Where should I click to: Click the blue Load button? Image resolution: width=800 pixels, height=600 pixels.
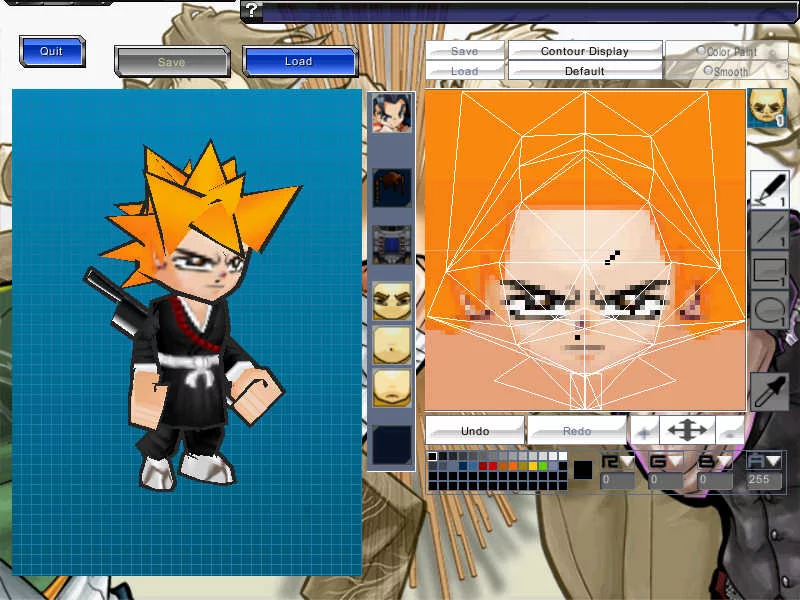tap(299, 61)
